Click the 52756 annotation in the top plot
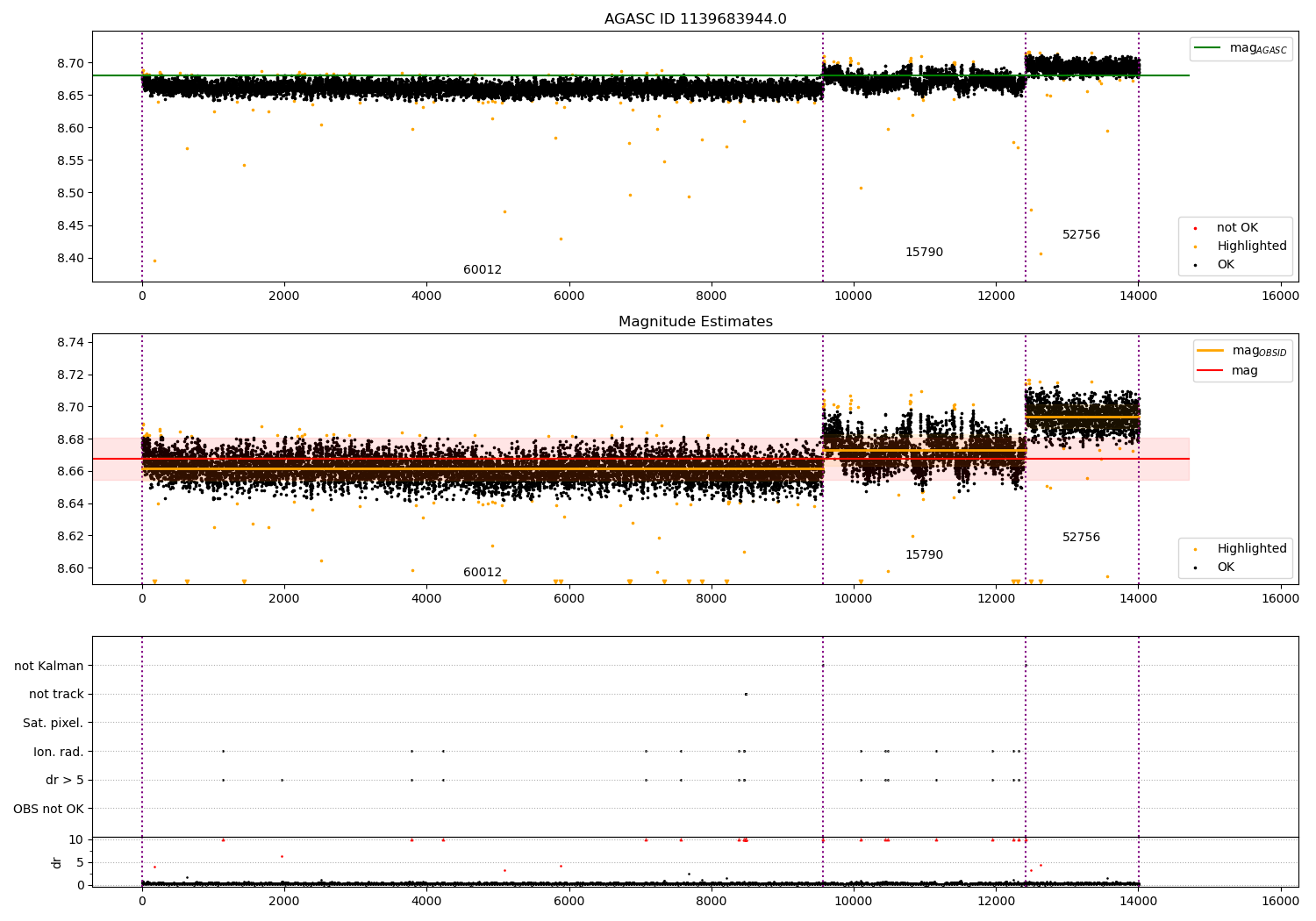The image size is (1316, 921). click(1081, 235)
